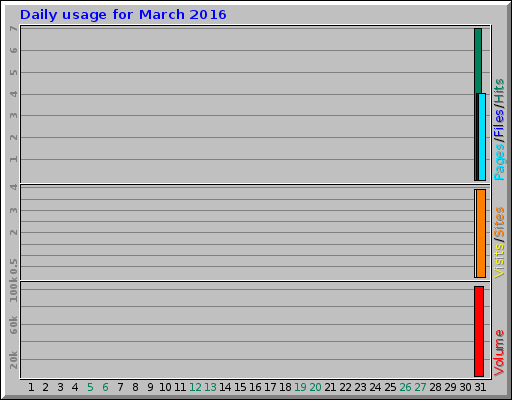Click day '25' on the date axis
This screenshot has height=400, width=512.
[390, 387]
